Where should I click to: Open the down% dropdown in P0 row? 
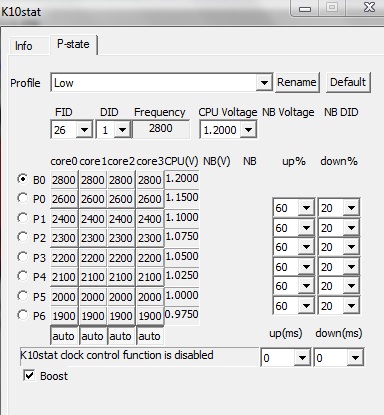pos(339,208)
